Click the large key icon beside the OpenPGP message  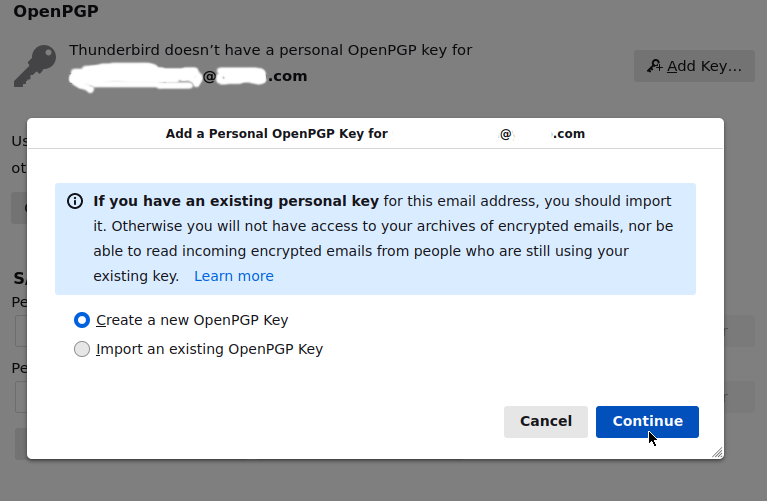(36, 66)
